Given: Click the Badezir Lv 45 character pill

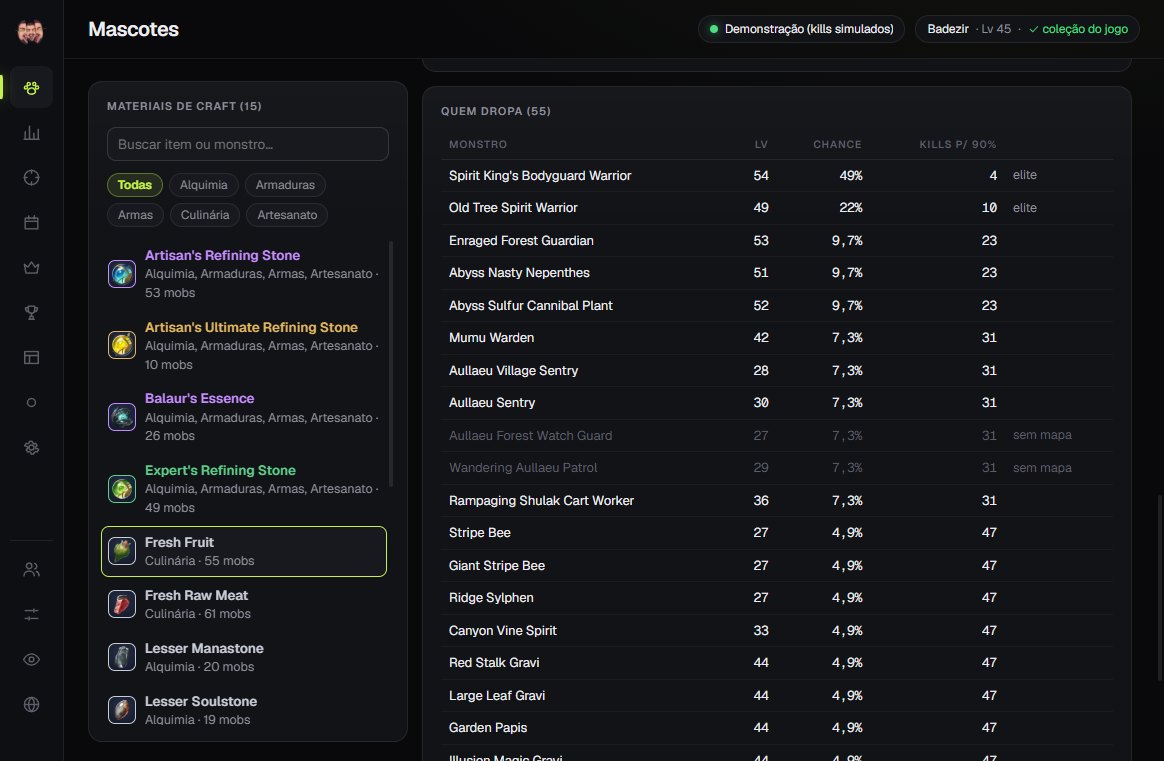Looking at the screenshot, I should [x=1027, y=29].
